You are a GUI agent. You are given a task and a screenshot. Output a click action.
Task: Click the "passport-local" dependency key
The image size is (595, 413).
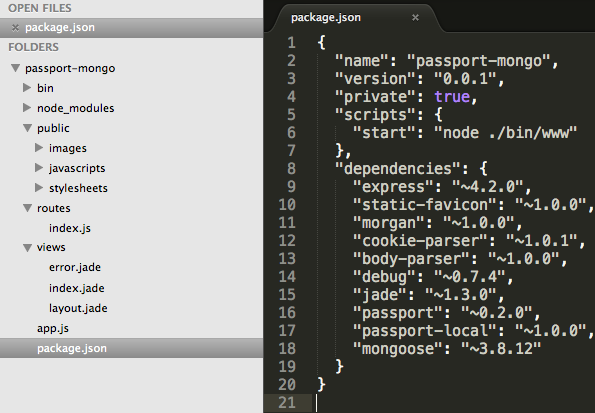[x=425, y=331]
